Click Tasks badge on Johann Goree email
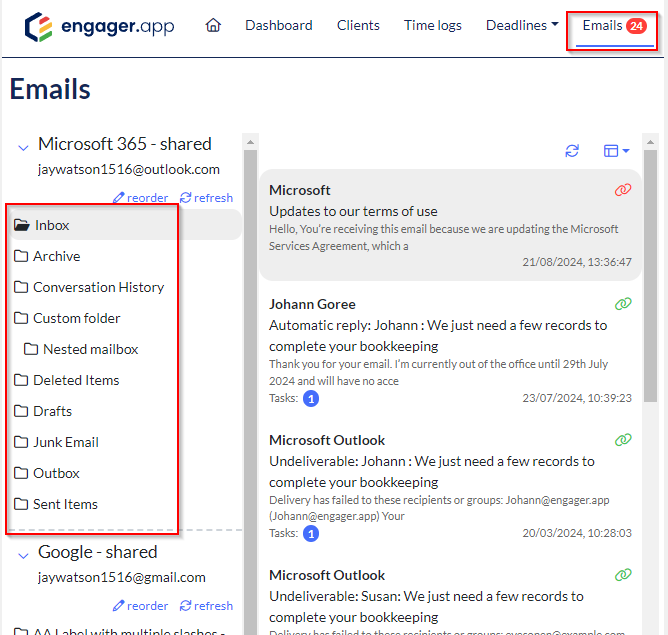 311,399
